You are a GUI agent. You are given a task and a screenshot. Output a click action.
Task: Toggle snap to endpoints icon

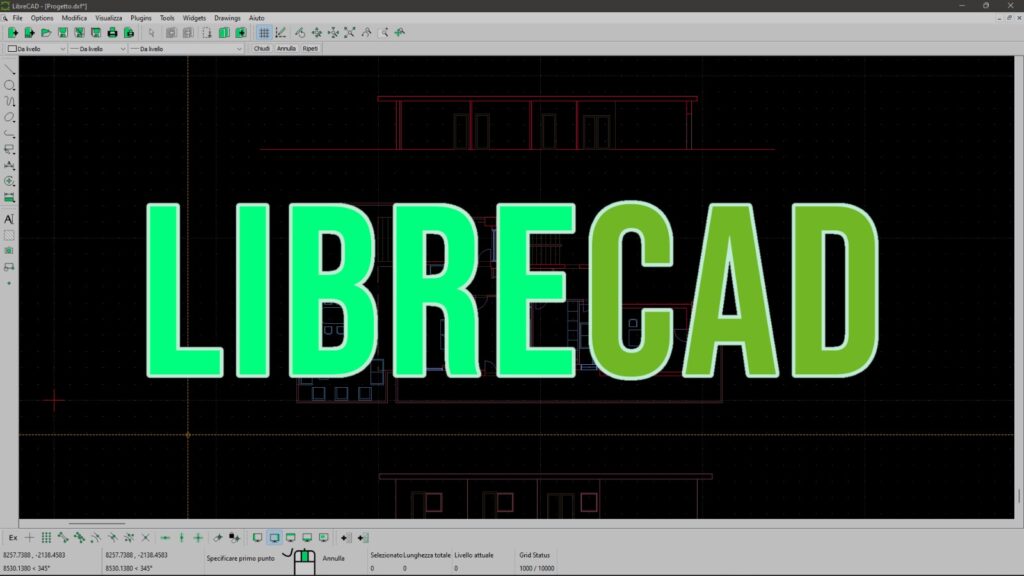coord(63,537)
